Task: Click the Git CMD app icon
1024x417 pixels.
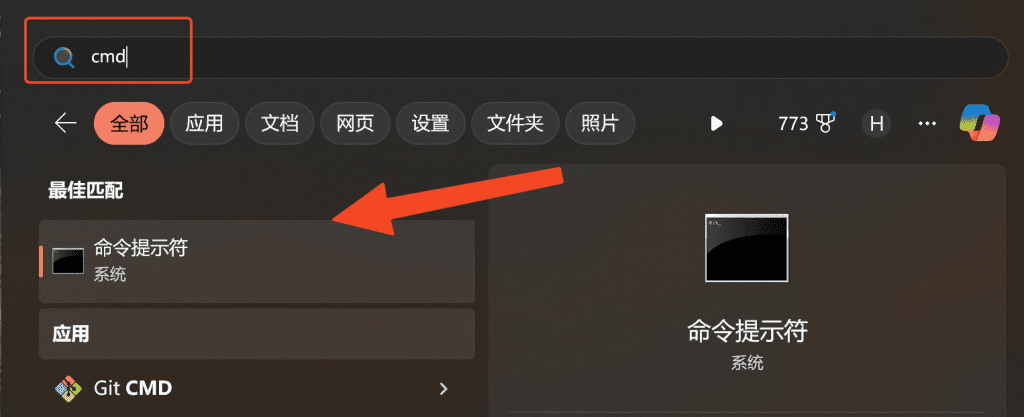Action: (67, 389)
